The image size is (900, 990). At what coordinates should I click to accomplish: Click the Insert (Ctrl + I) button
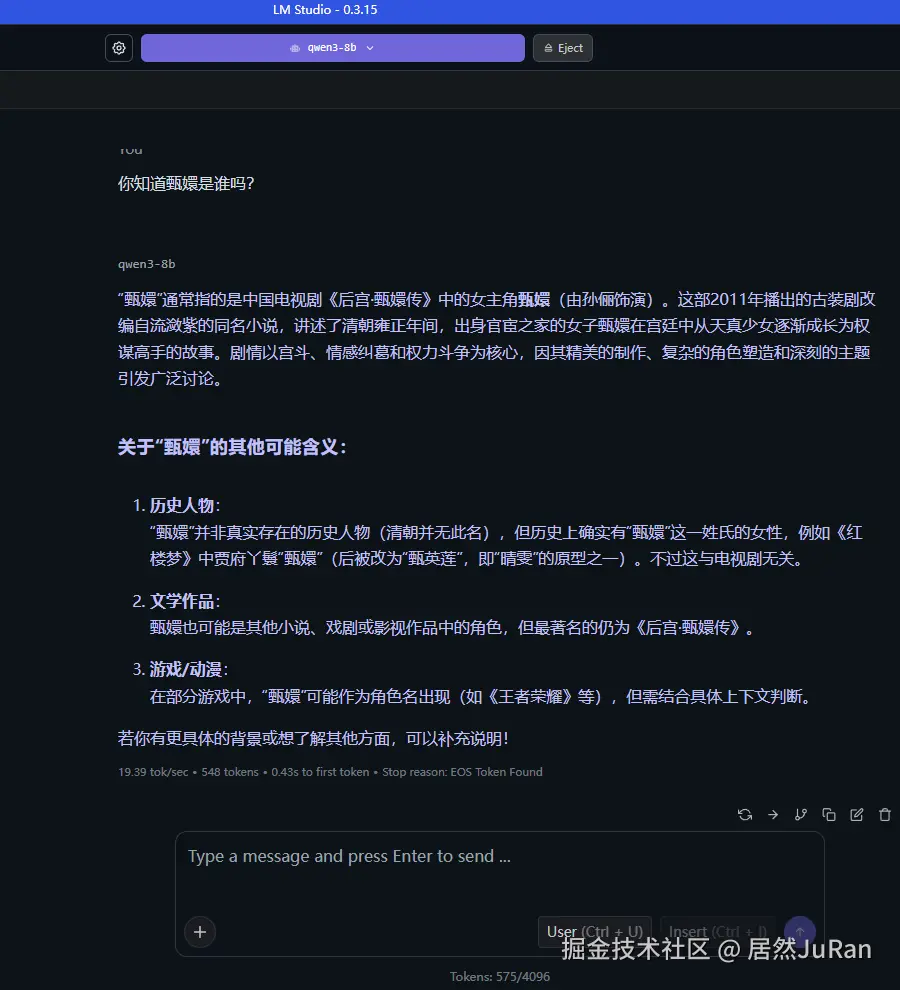(x=717, y=931)
